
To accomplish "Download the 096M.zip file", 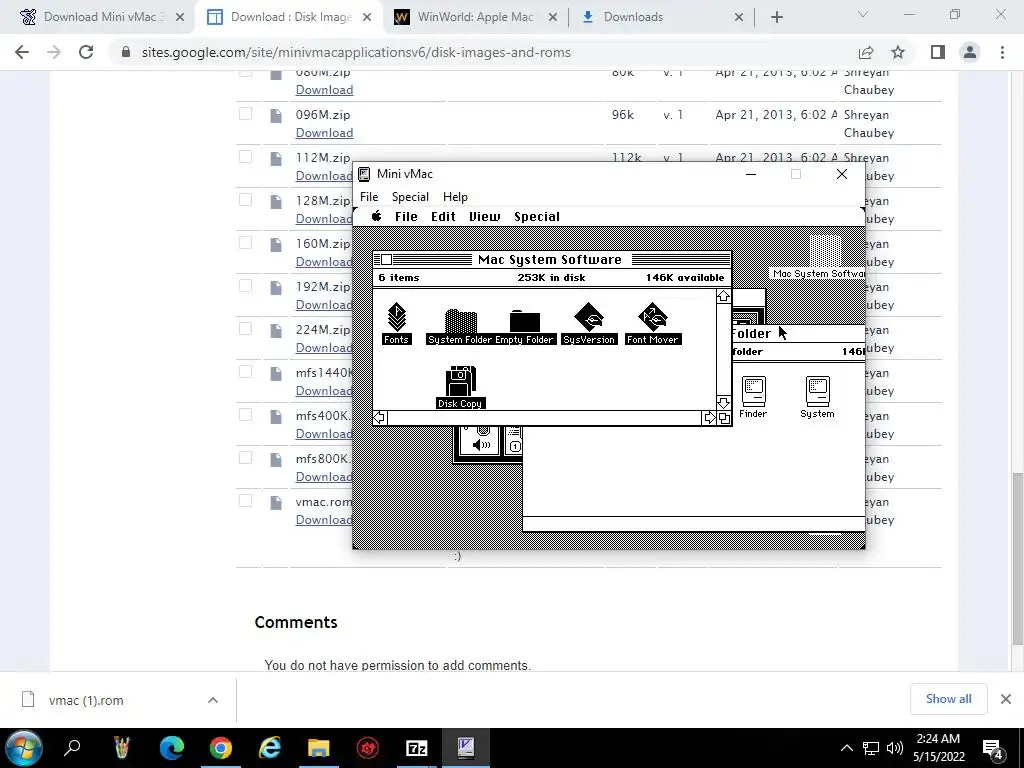I will click(325, 133).
